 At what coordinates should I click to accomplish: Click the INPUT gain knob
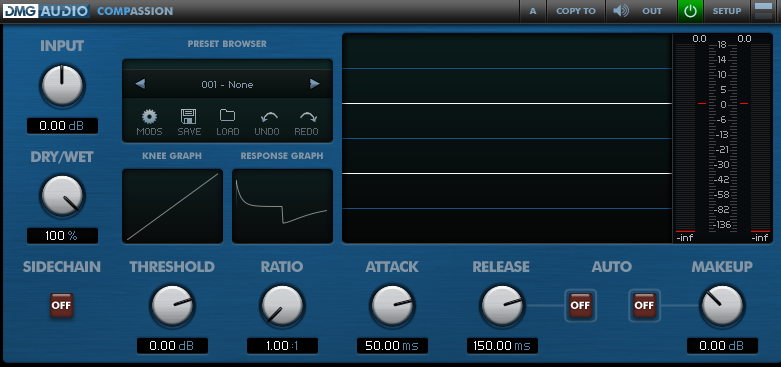coord(62,86)
